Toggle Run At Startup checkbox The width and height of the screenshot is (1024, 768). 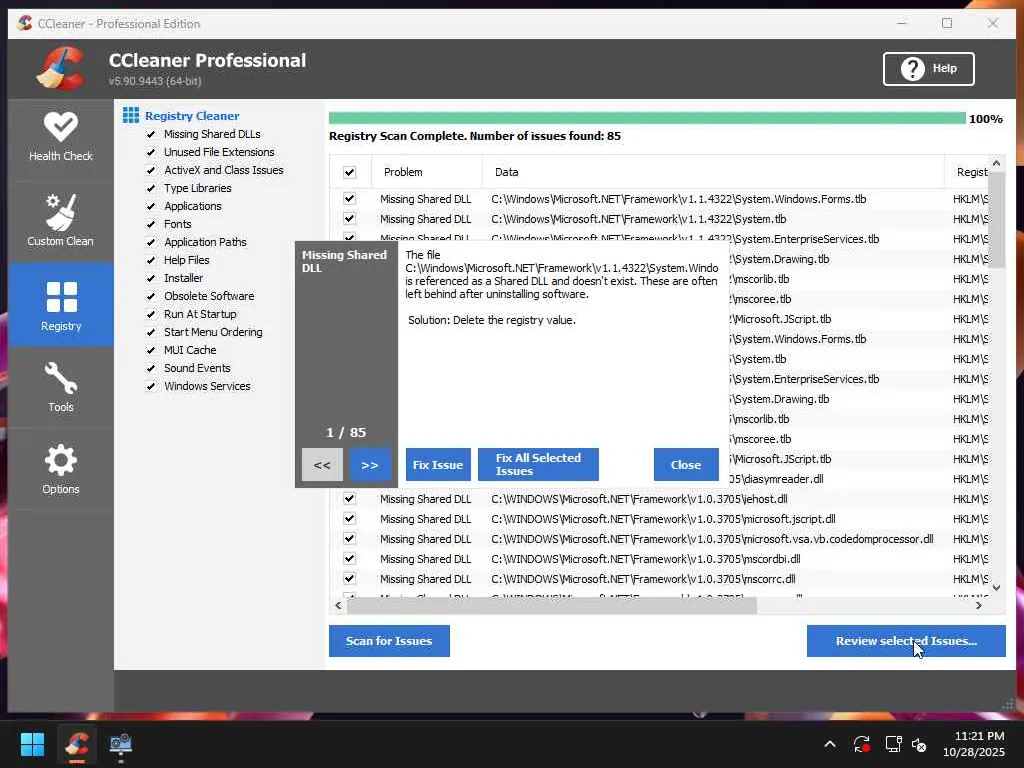coord(151,314)
